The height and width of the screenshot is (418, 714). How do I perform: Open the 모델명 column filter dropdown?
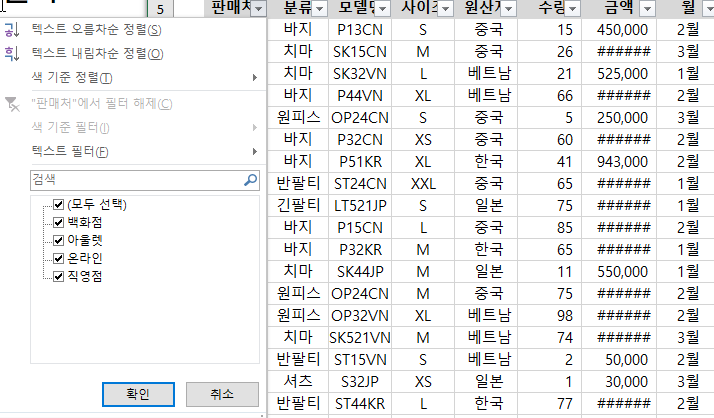(x=383, y=9)
